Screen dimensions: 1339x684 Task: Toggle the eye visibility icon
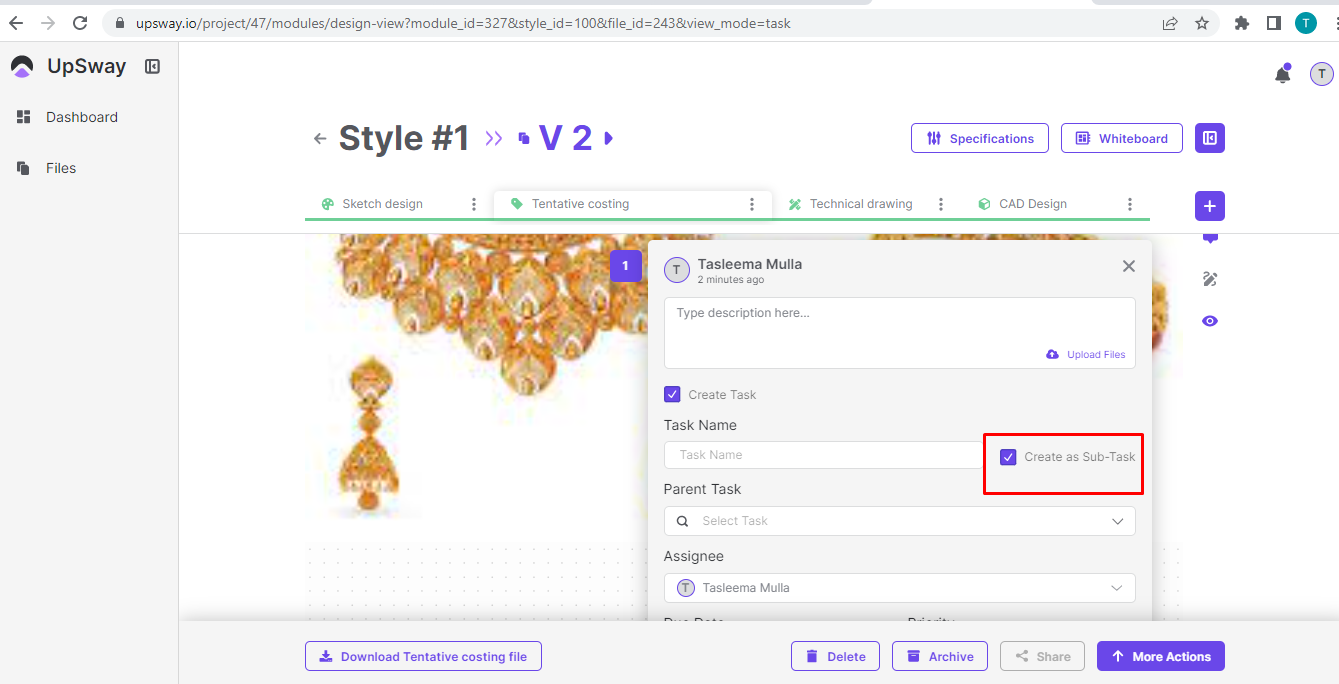(x=1210, y=321)
